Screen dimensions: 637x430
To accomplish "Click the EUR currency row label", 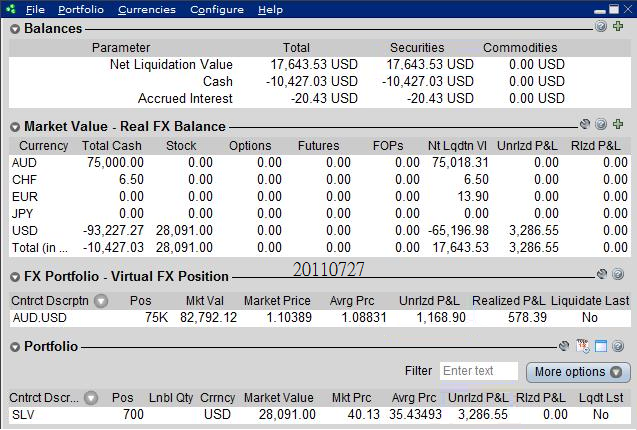I will point(25,197).
